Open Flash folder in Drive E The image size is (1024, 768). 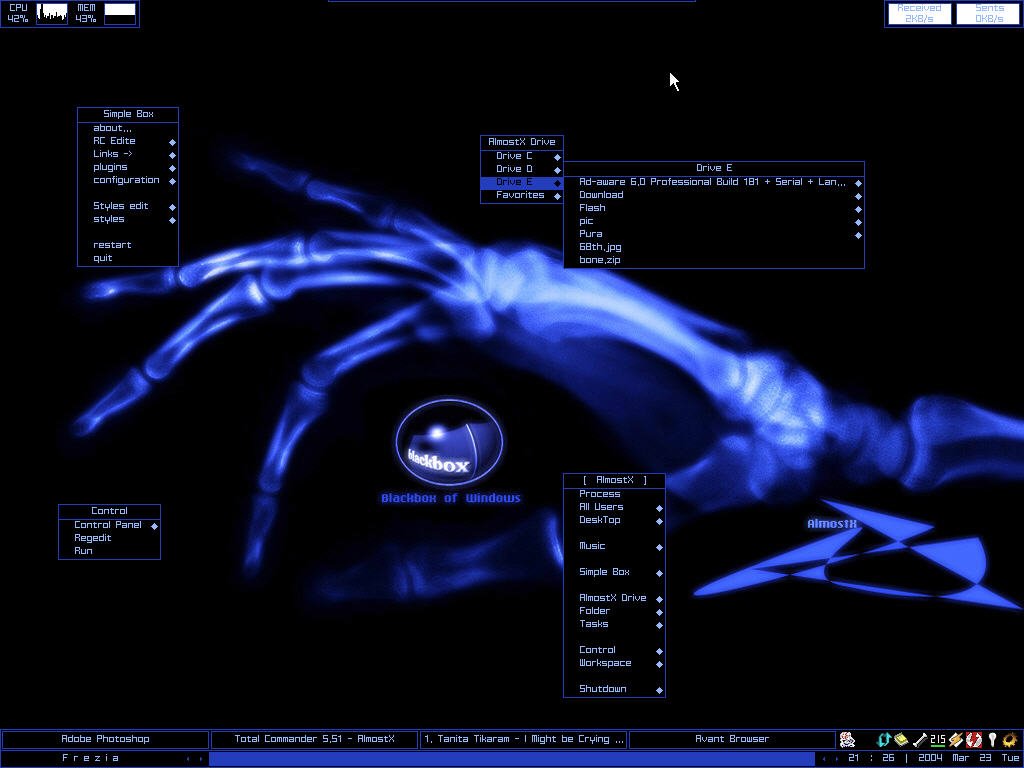pyautogui.click(x=714, y=208)
